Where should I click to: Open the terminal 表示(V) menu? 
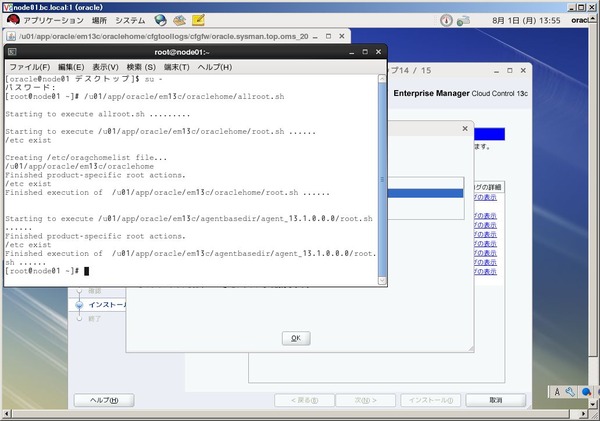(106, 67)
